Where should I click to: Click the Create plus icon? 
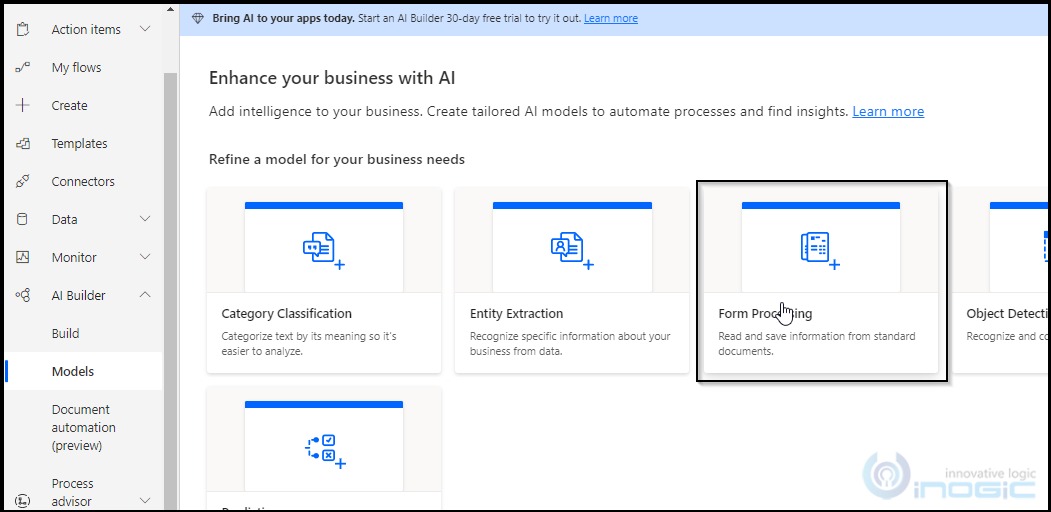(x=23, y=106)
